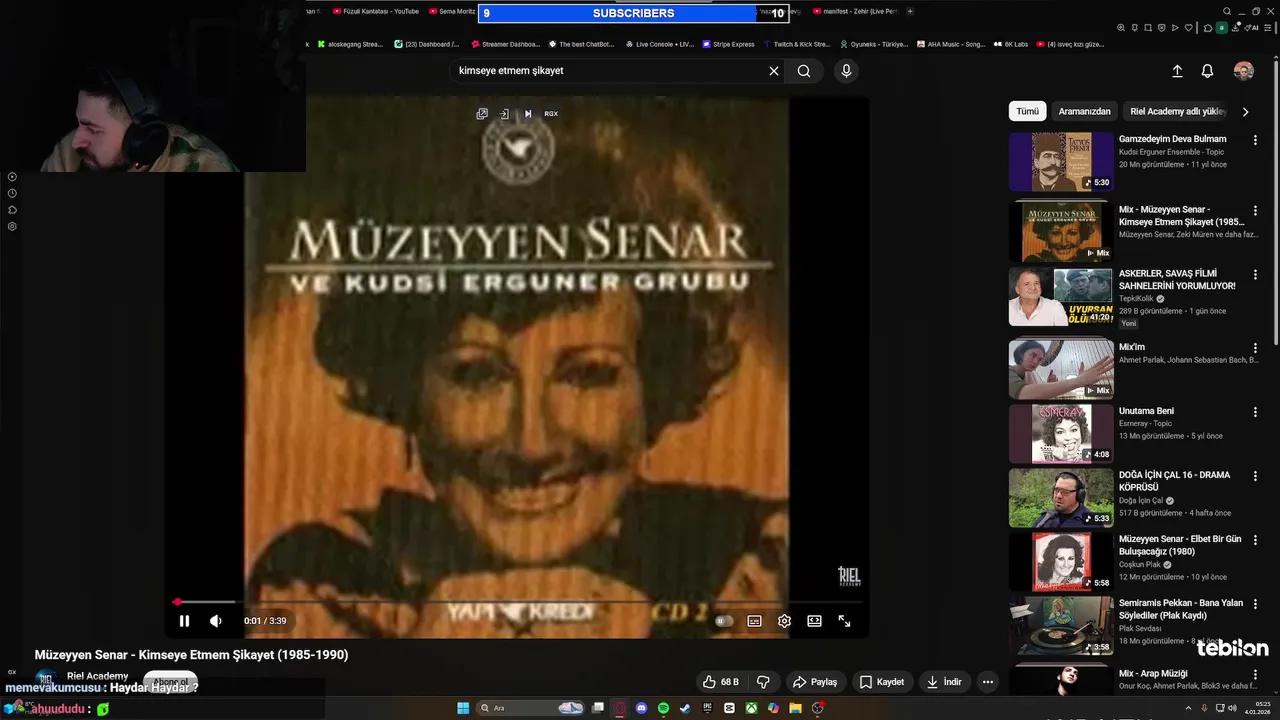Like the video (68 B)

tap(720, 682)
